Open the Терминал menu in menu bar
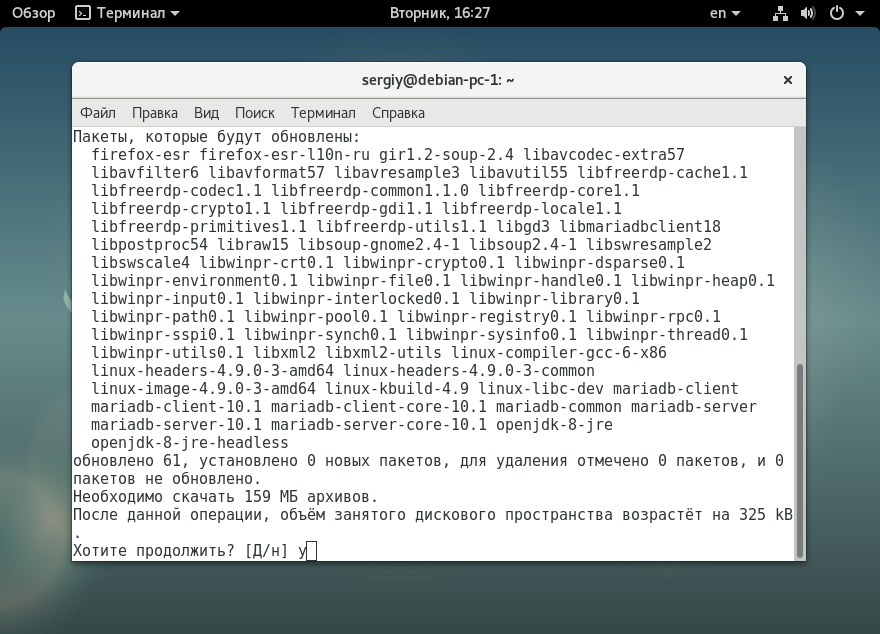Screen dimensions: 880x634 (323, 113)
